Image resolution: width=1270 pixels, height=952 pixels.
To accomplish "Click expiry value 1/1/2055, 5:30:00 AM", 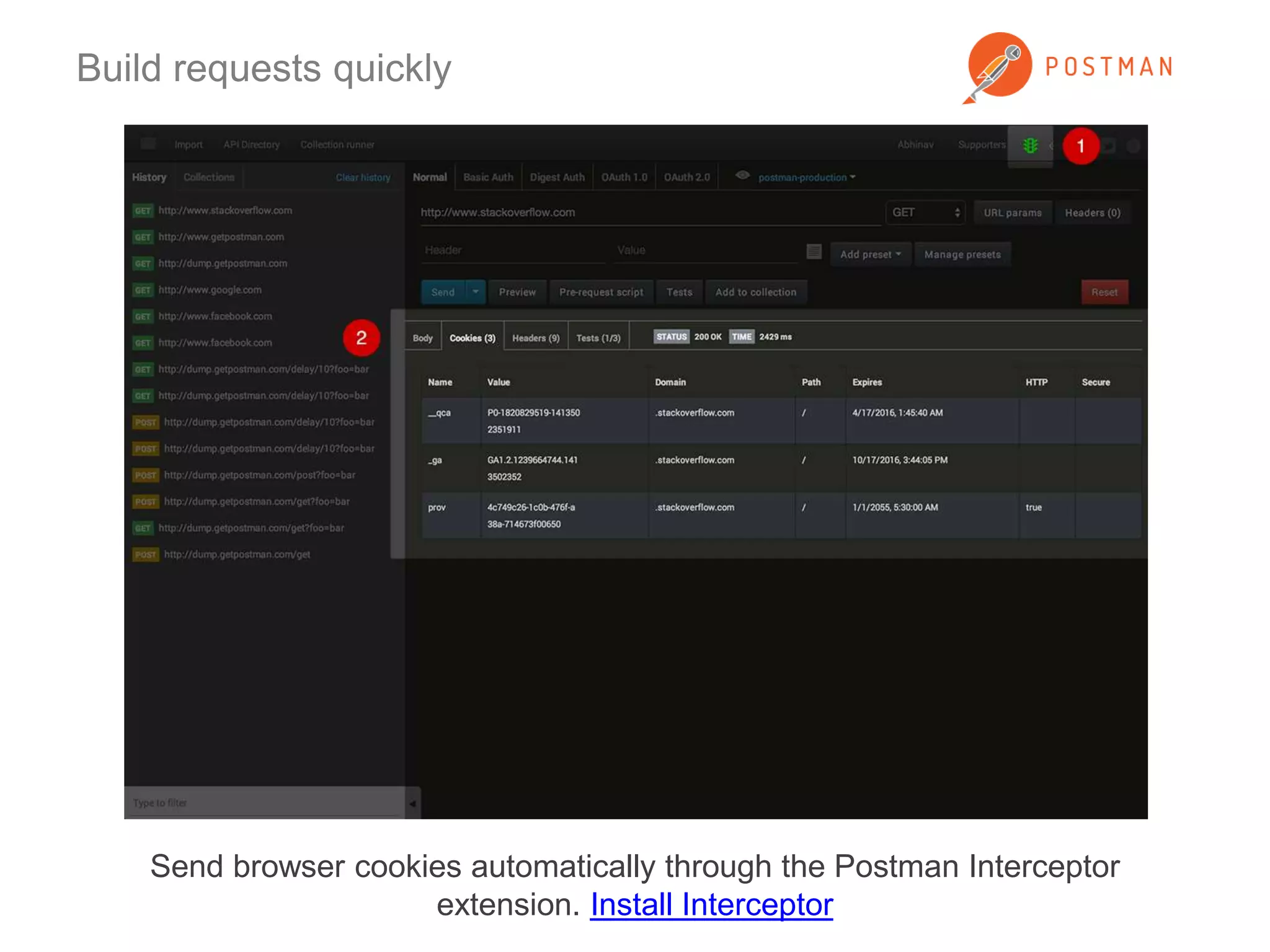I will (895, 508).
